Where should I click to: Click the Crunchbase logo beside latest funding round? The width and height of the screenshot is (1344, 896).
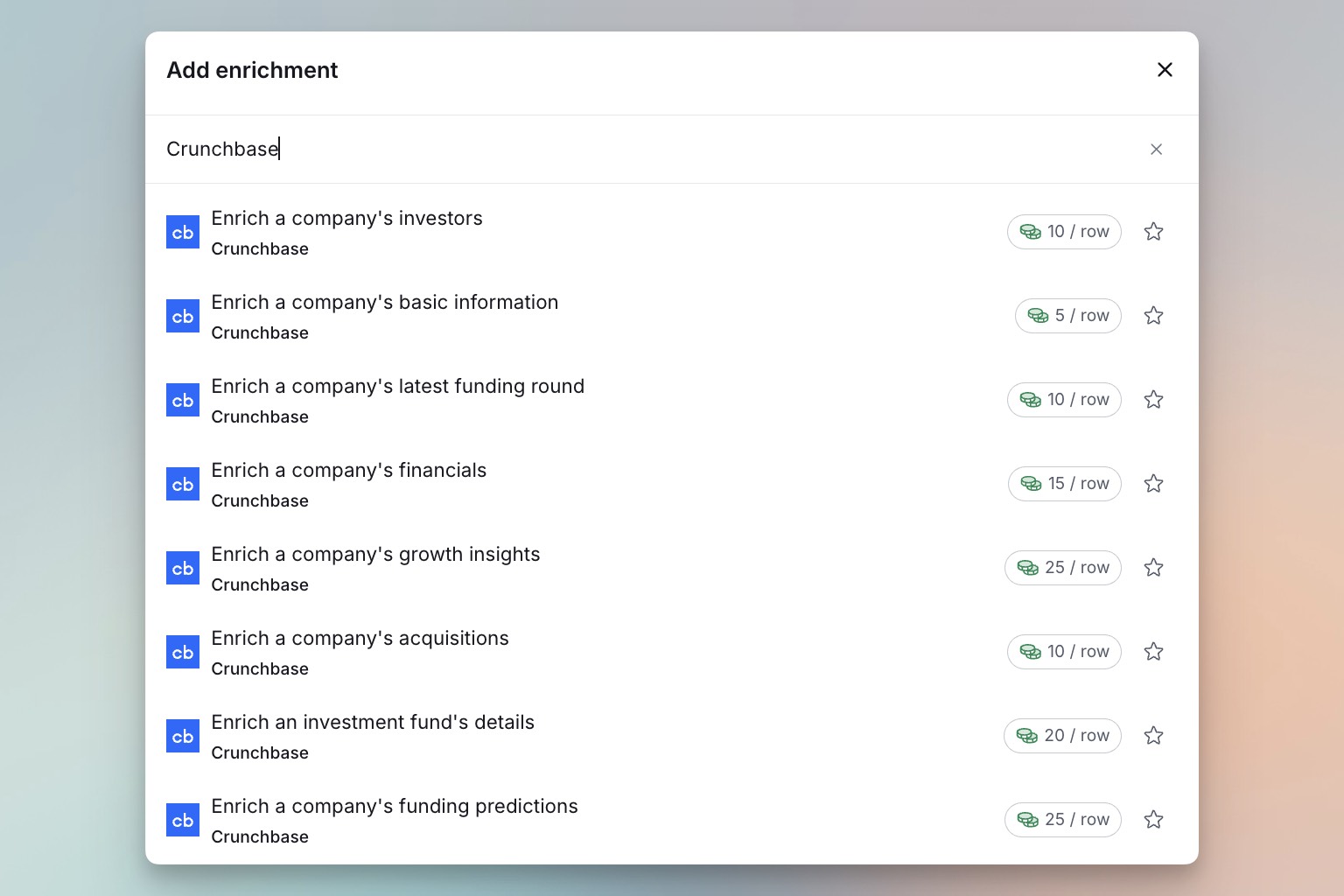[183, 400]
